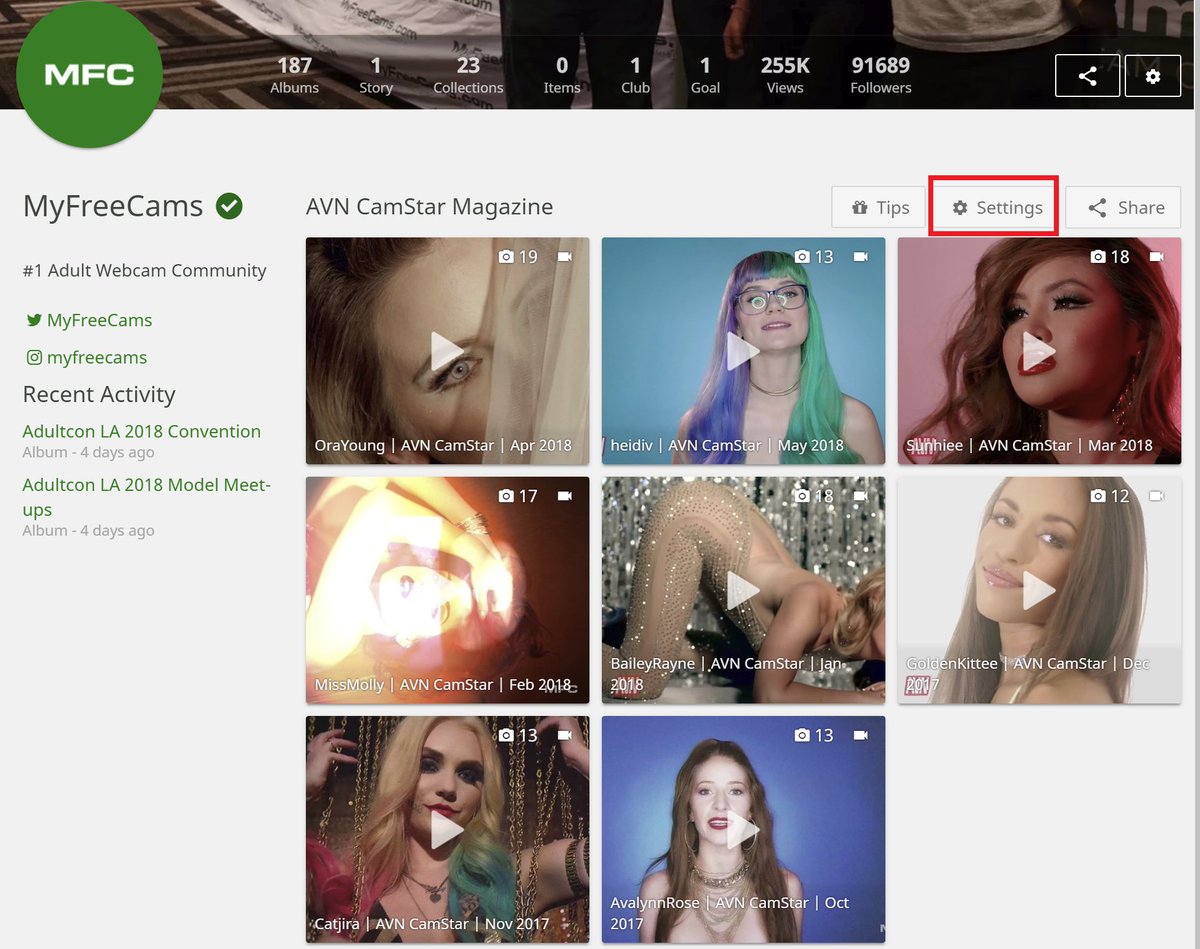Click the camera photo-count icon on heidiv
This screenshot has width=1200, height=949.
point(802,257)
